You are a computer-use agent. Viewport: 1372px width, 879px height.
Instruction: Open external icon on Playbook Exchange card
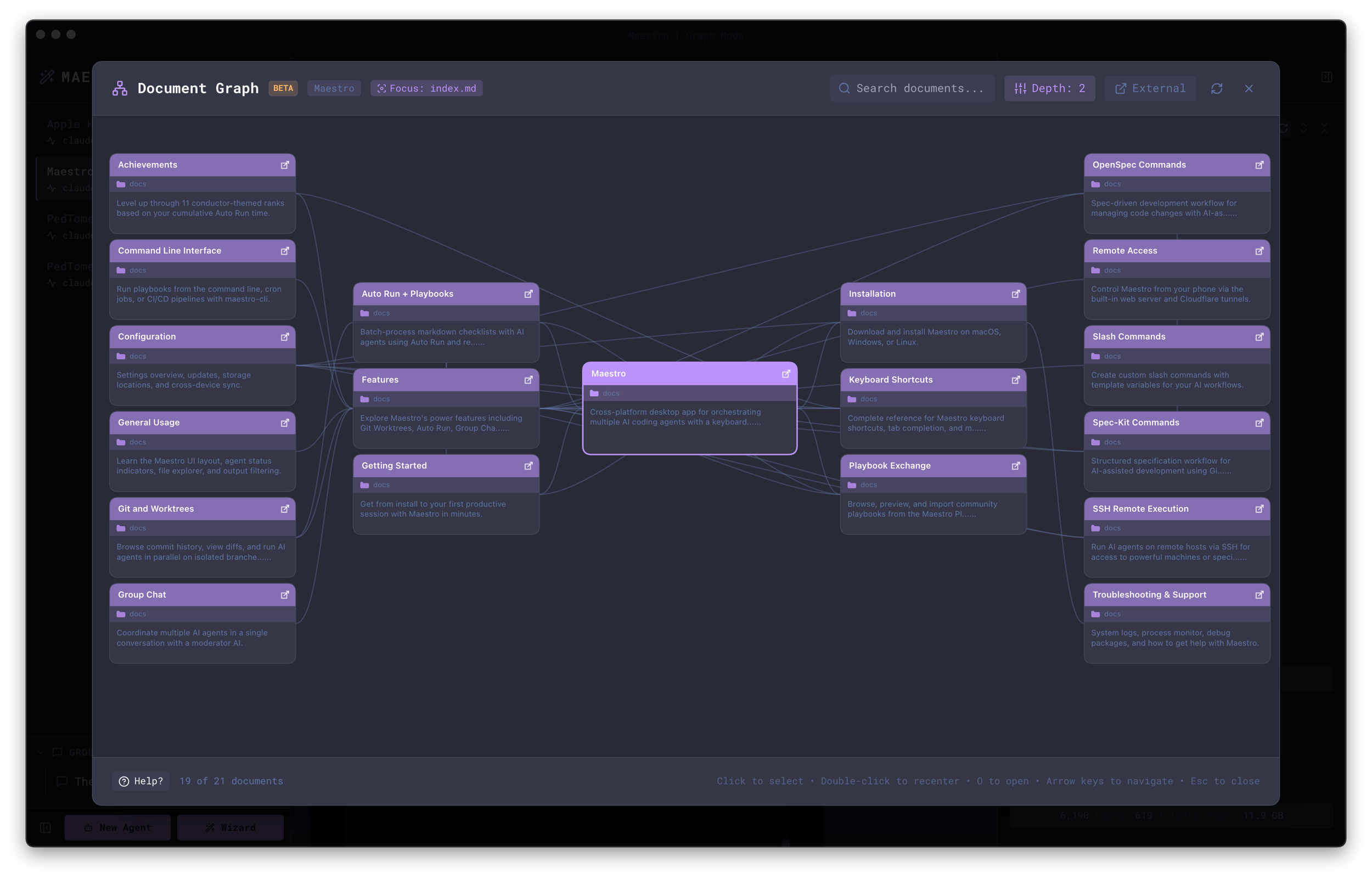point(1016,466)
